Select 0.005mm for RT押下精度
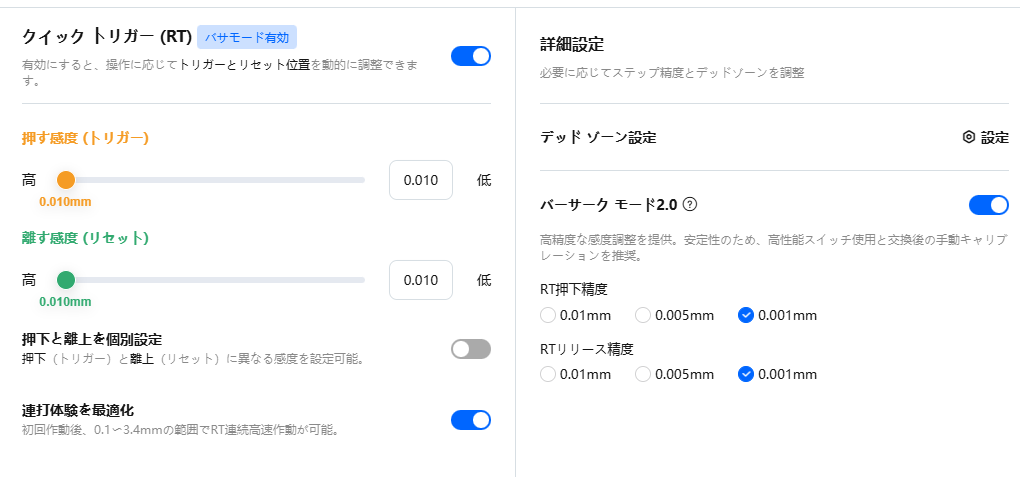 click(x=643, y=315)
